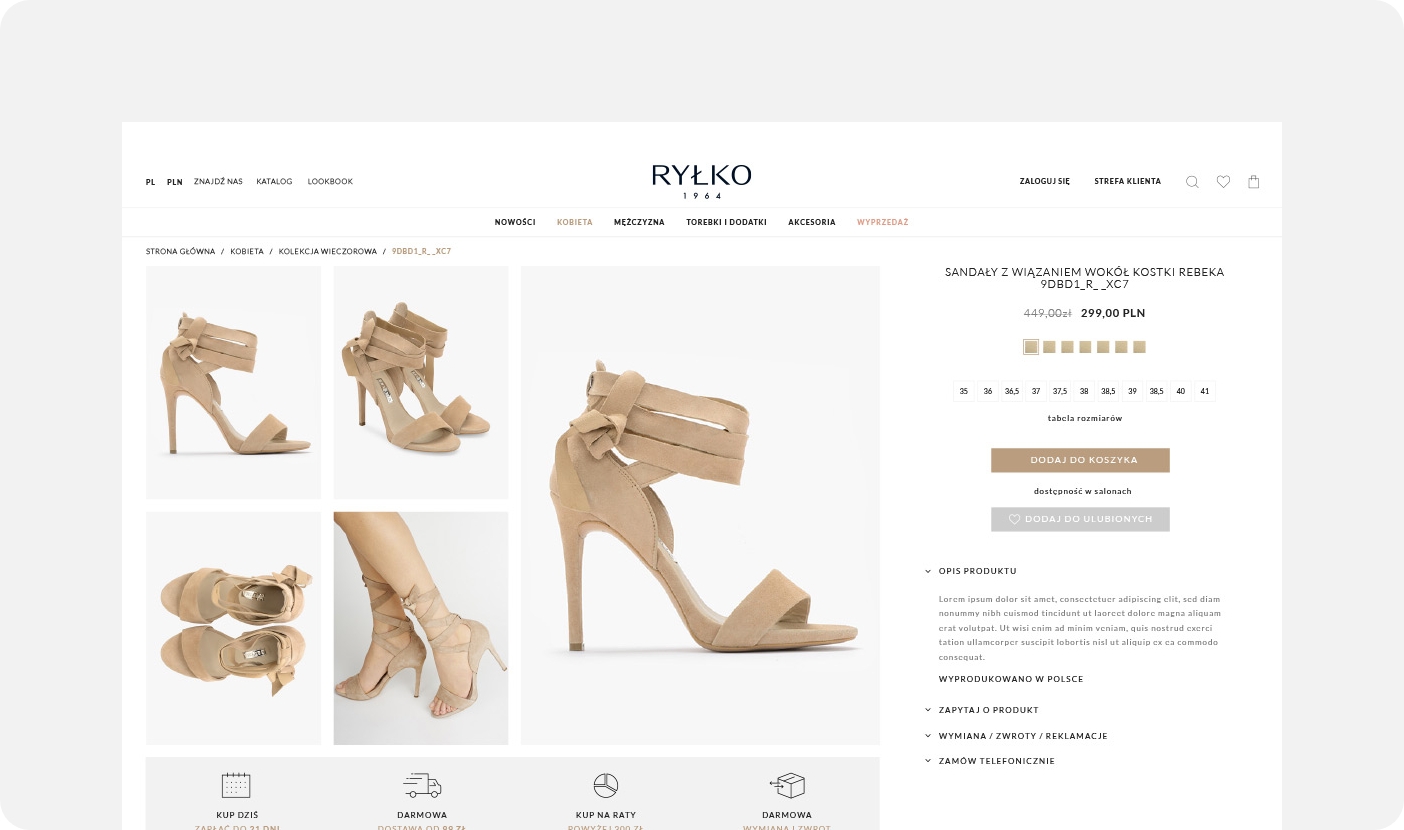This screenshot has height=830, width=1404.
Task: Open the Katalog link
Action: point(274,182)
